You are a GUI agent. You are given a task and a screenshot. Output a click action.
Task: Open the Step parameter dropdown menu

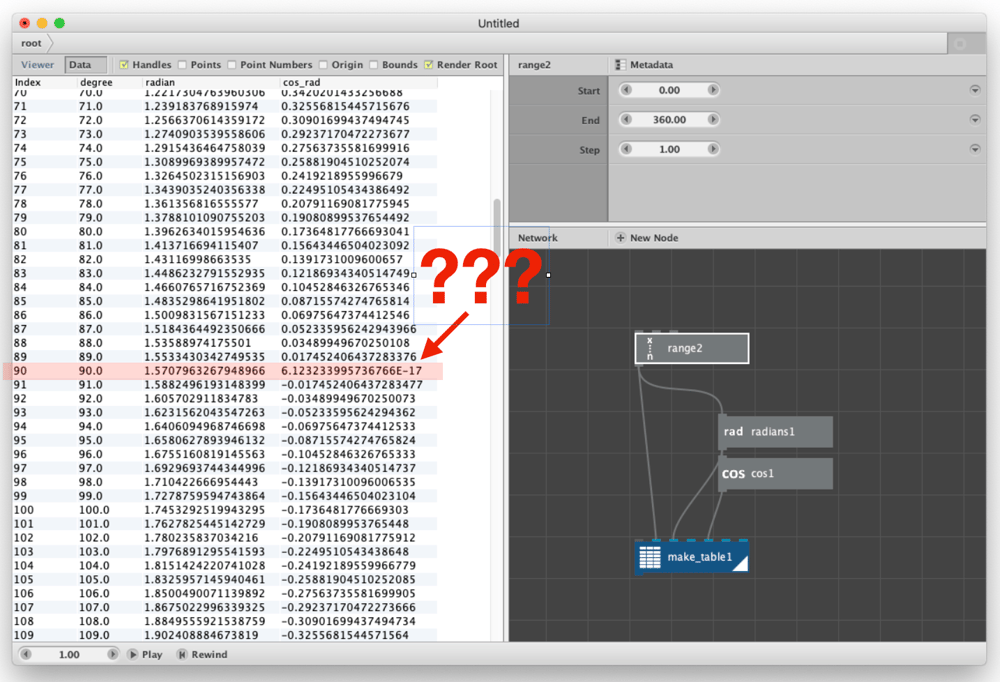(974, 149)
